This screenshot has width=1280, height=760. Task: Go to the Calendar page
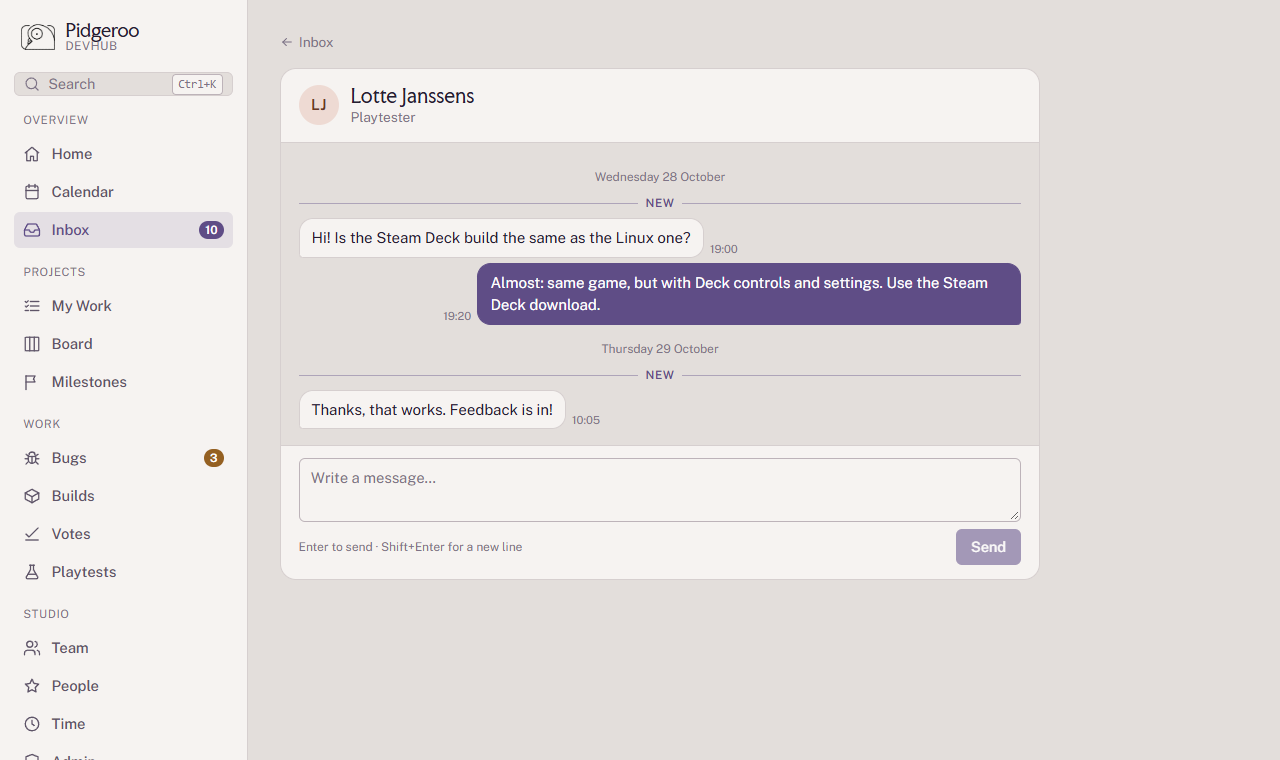tap(123, 192)
